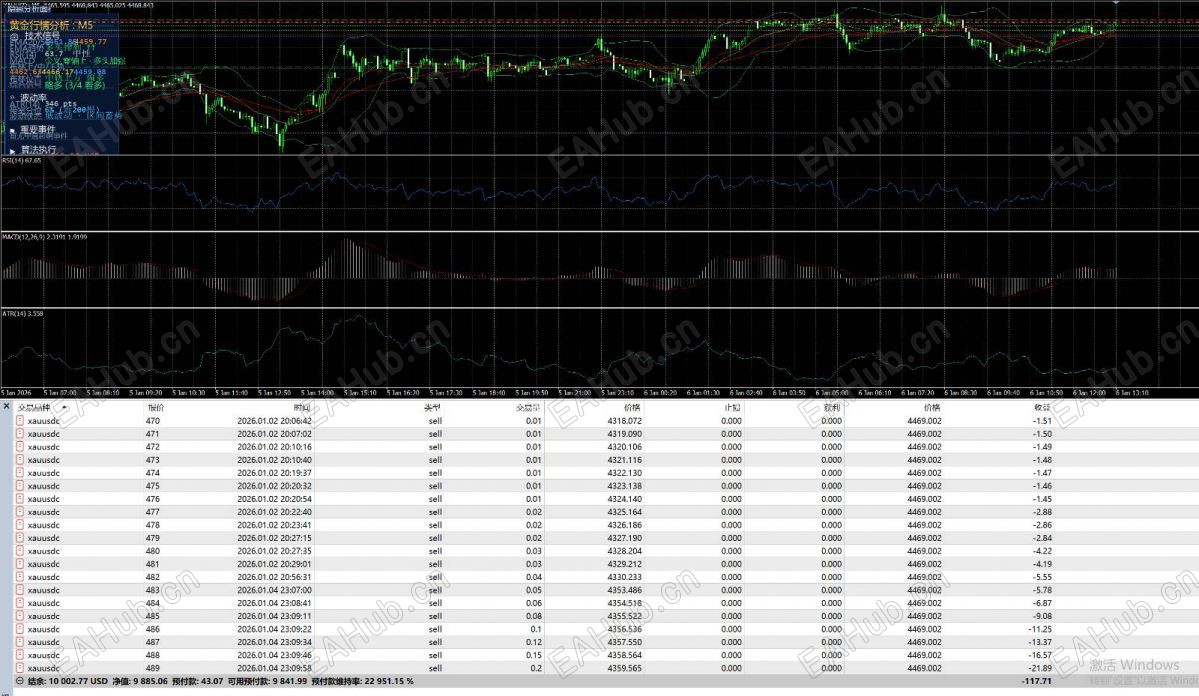The image size is (1199, 696).
Task: Click the order icon for ticket 472
Action: click(x=20, y=447)
